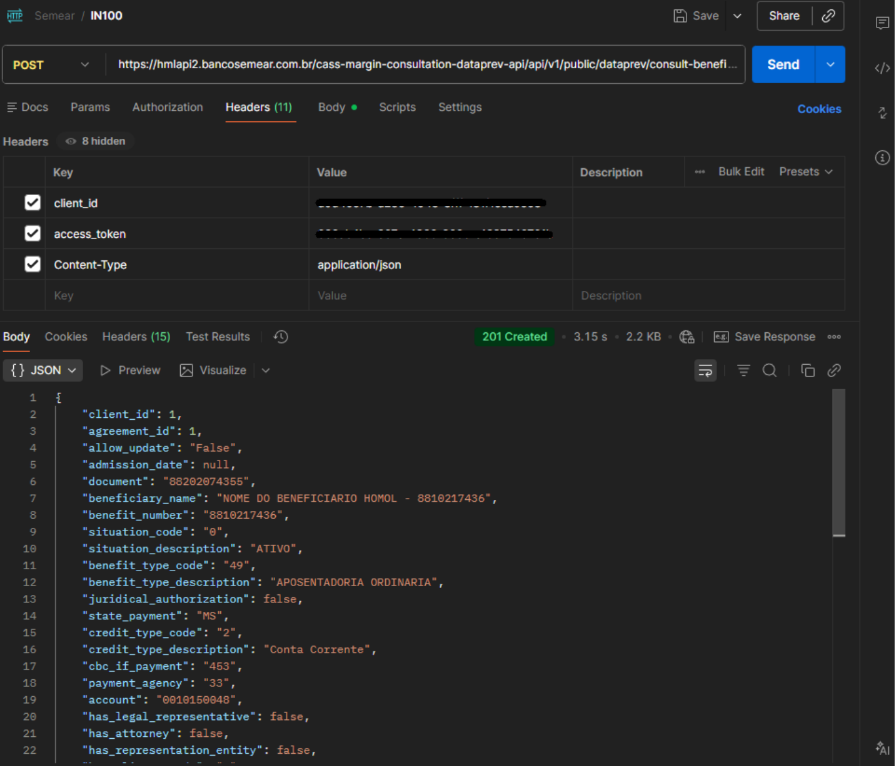Open the POST method dropdown

pyautogui.click(x=52, y=65)
